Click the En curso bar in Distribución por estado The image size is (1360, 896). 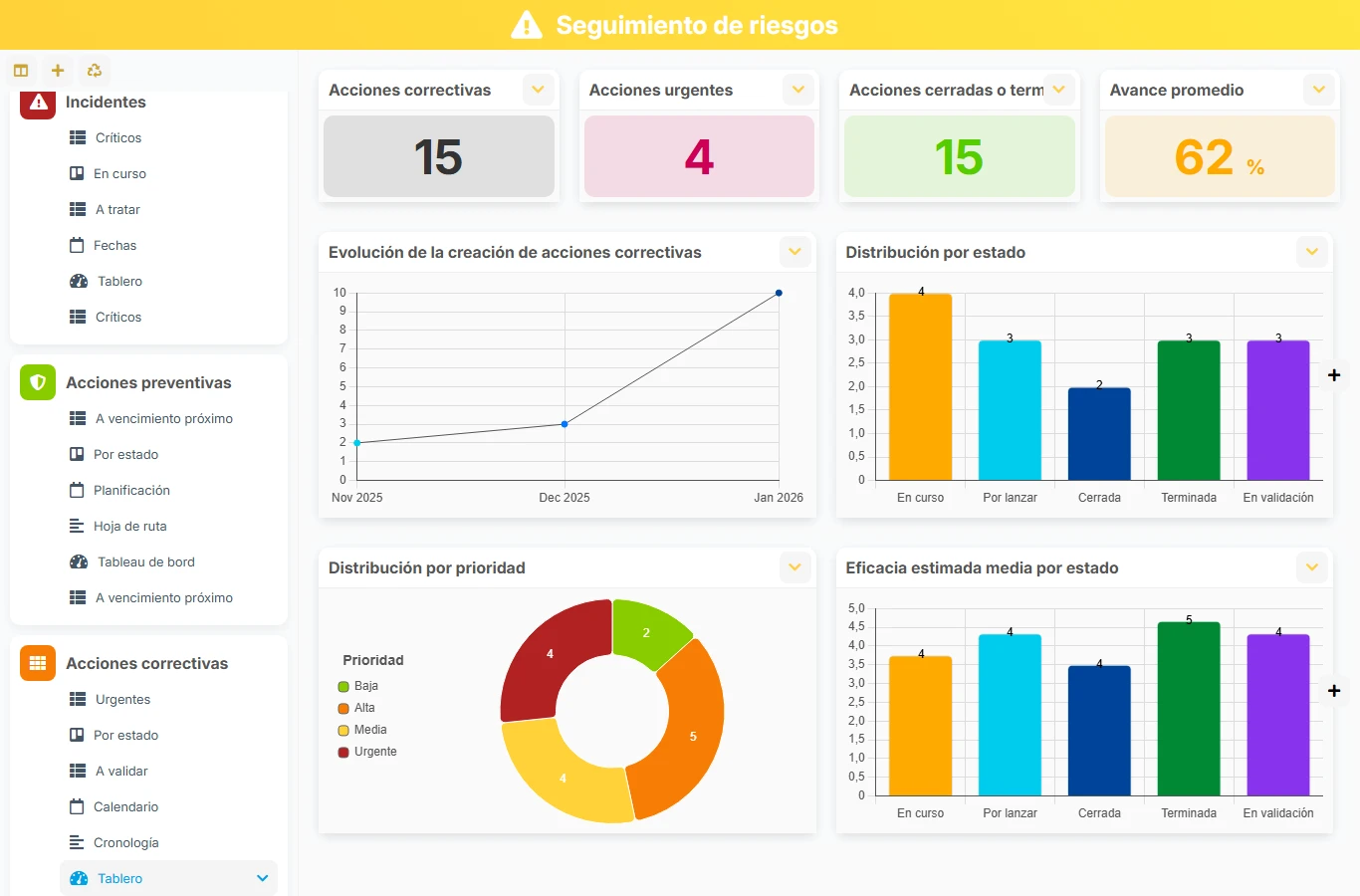(920, 387)
